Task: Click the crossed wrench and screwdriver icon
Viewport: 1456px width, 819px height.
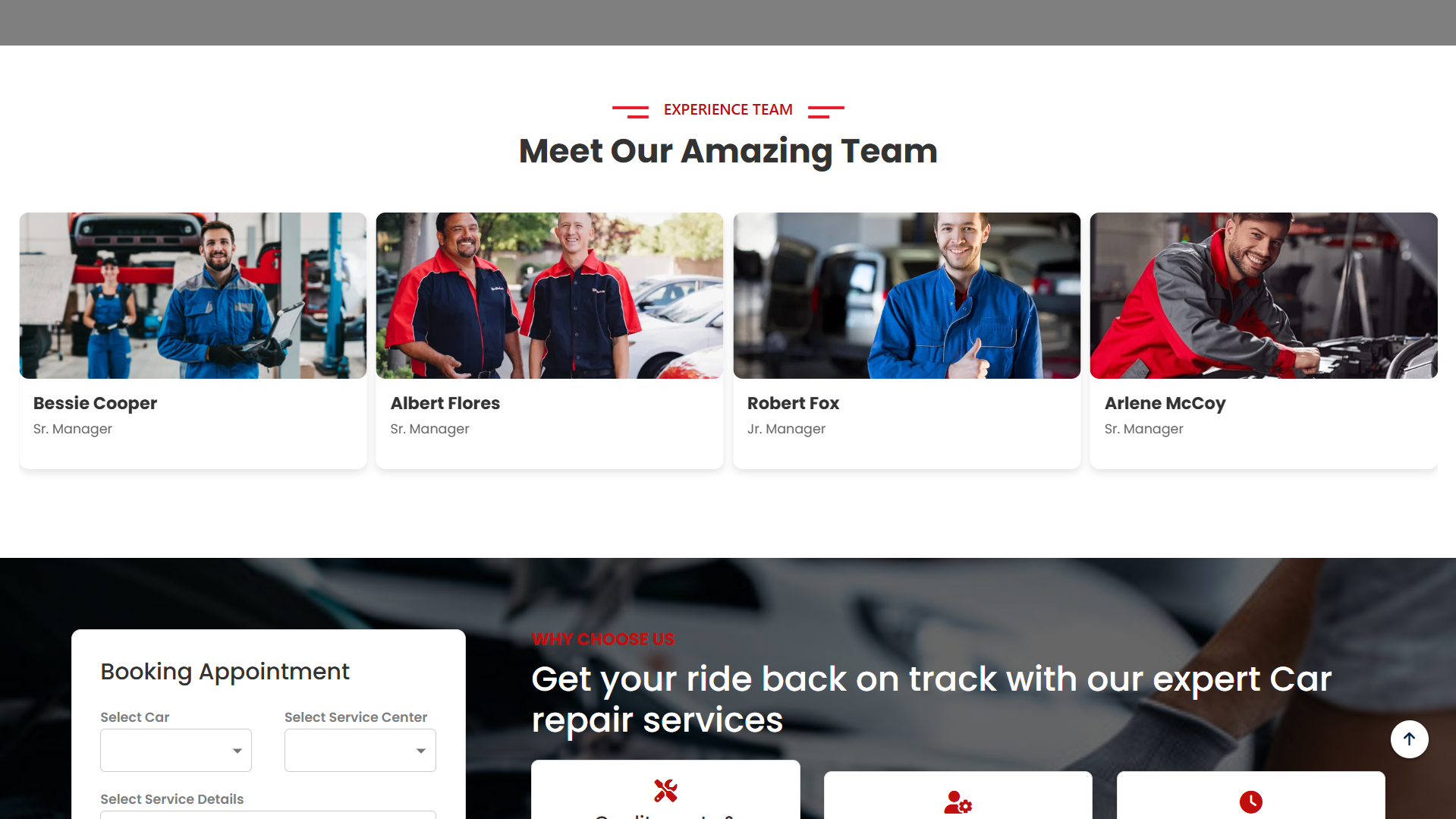Action: (665, 791)
